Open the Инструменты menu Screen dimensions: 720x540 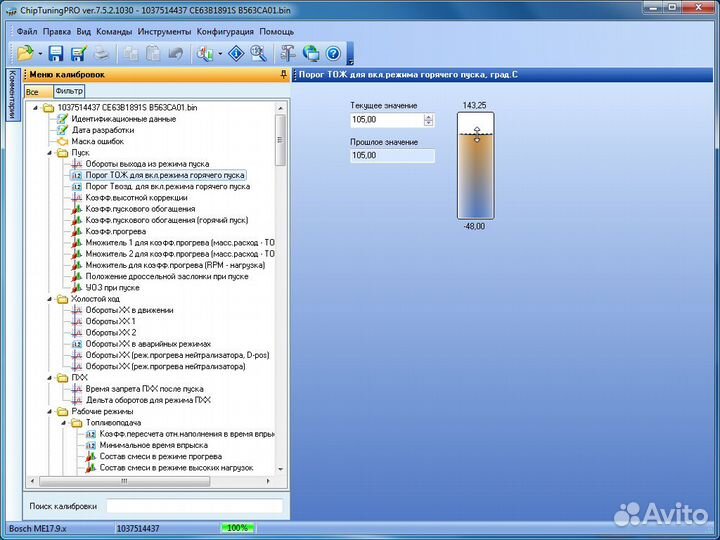point(164,31)
